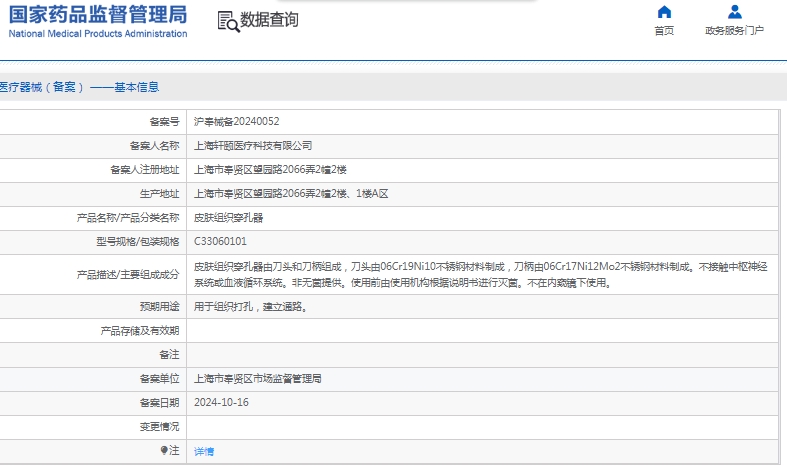Select the date 2024-10-16

pos(221,403)
